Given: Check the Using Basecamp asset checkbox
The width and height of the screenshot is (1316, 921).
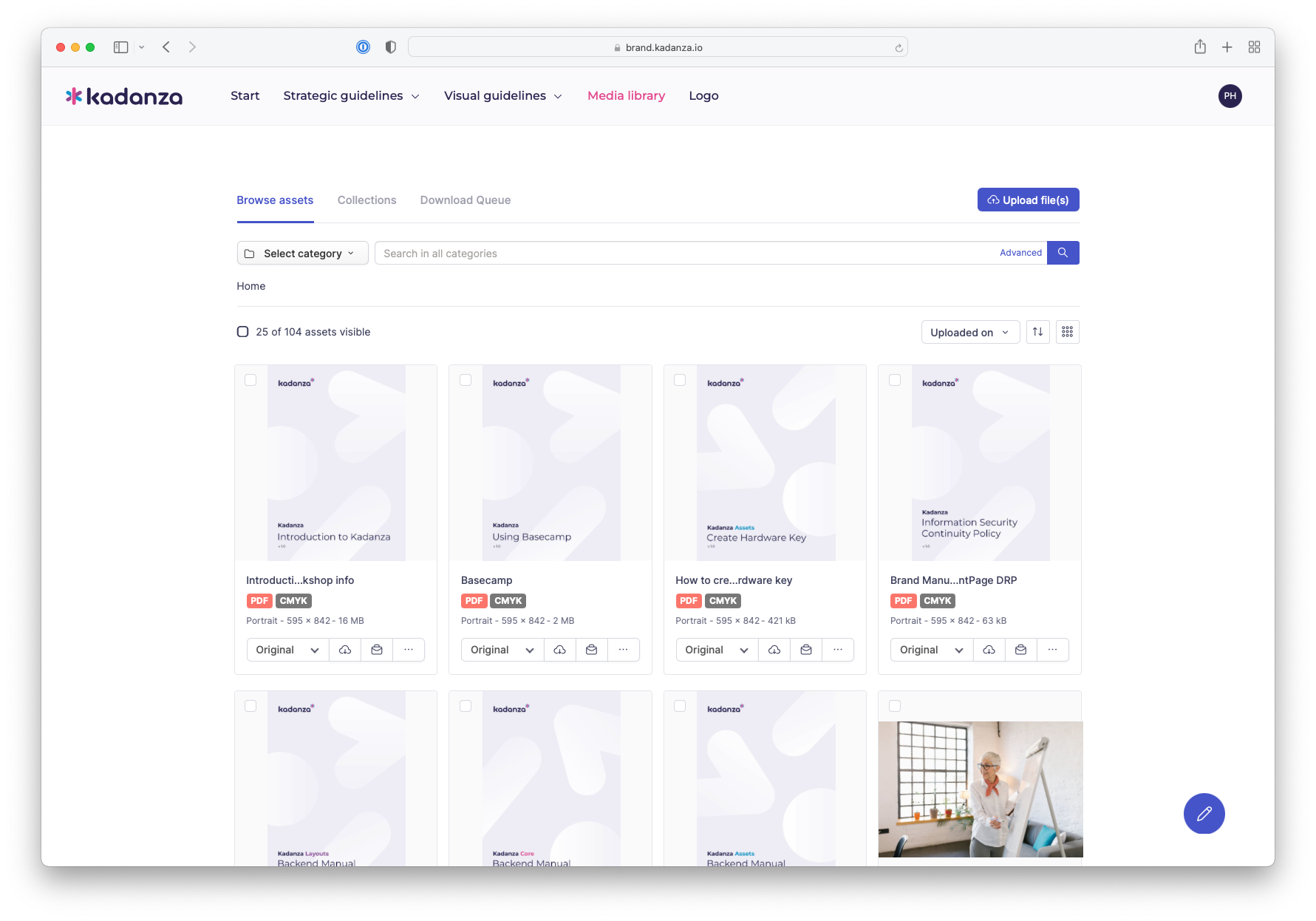Looking at the screenshot, I should point(466,380).
